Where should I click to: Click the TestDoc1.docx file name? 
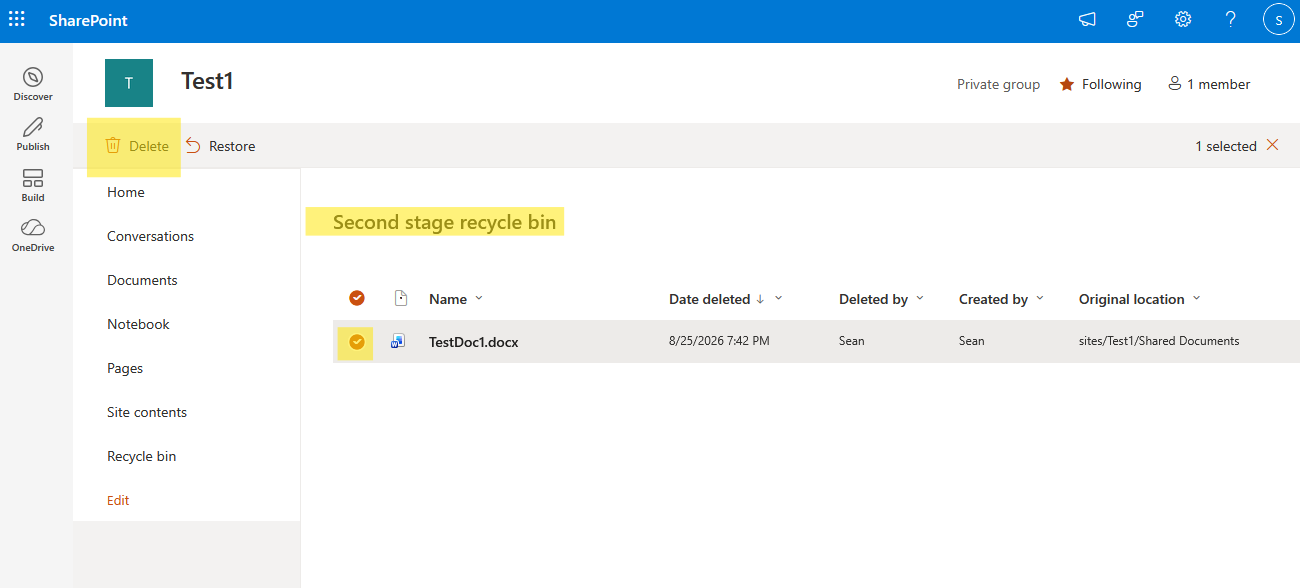473,342
